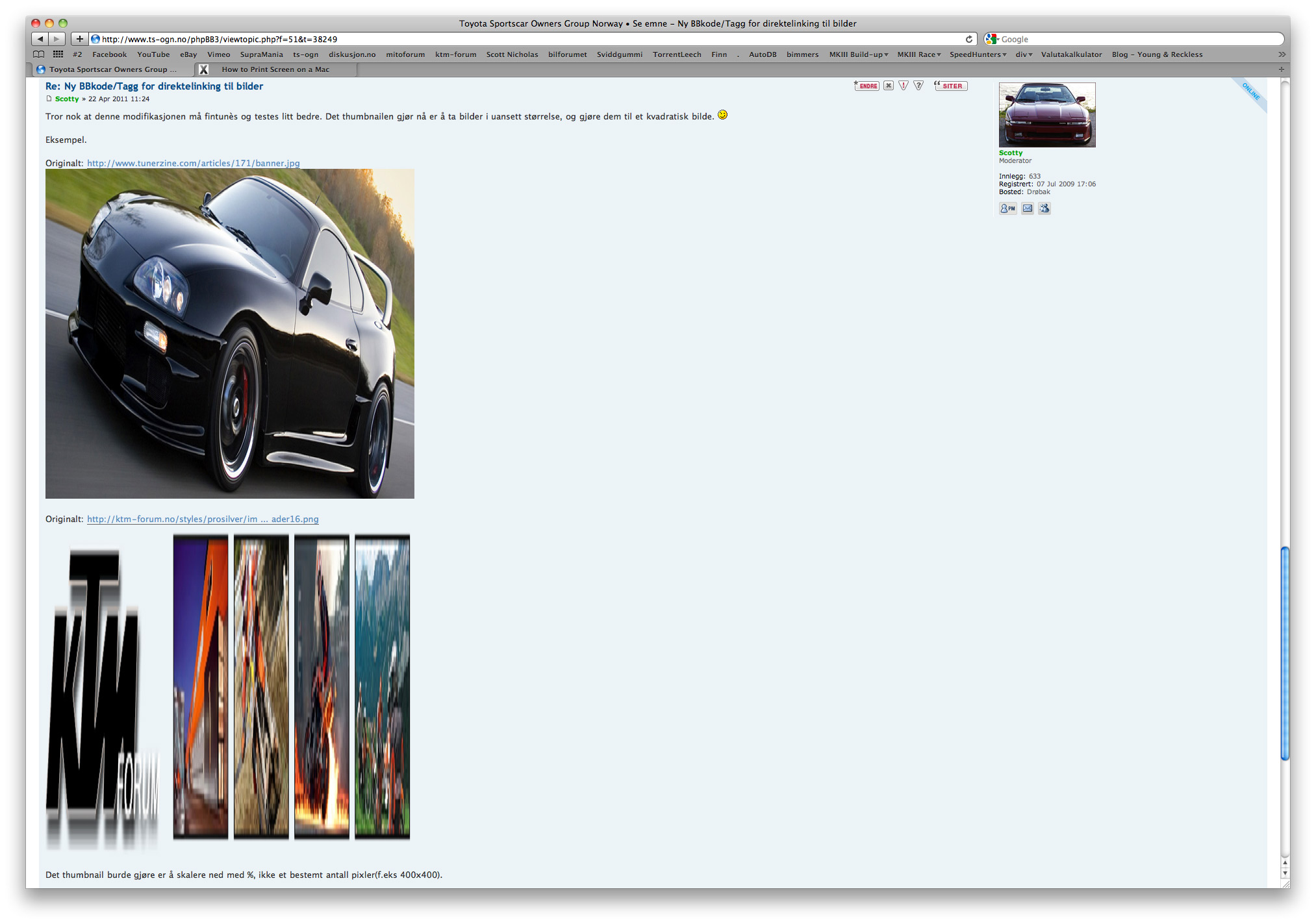This screenshot has width=1316, height=924.
Task: Email Scotty using the envelope icon
Action: (1027, 208)
